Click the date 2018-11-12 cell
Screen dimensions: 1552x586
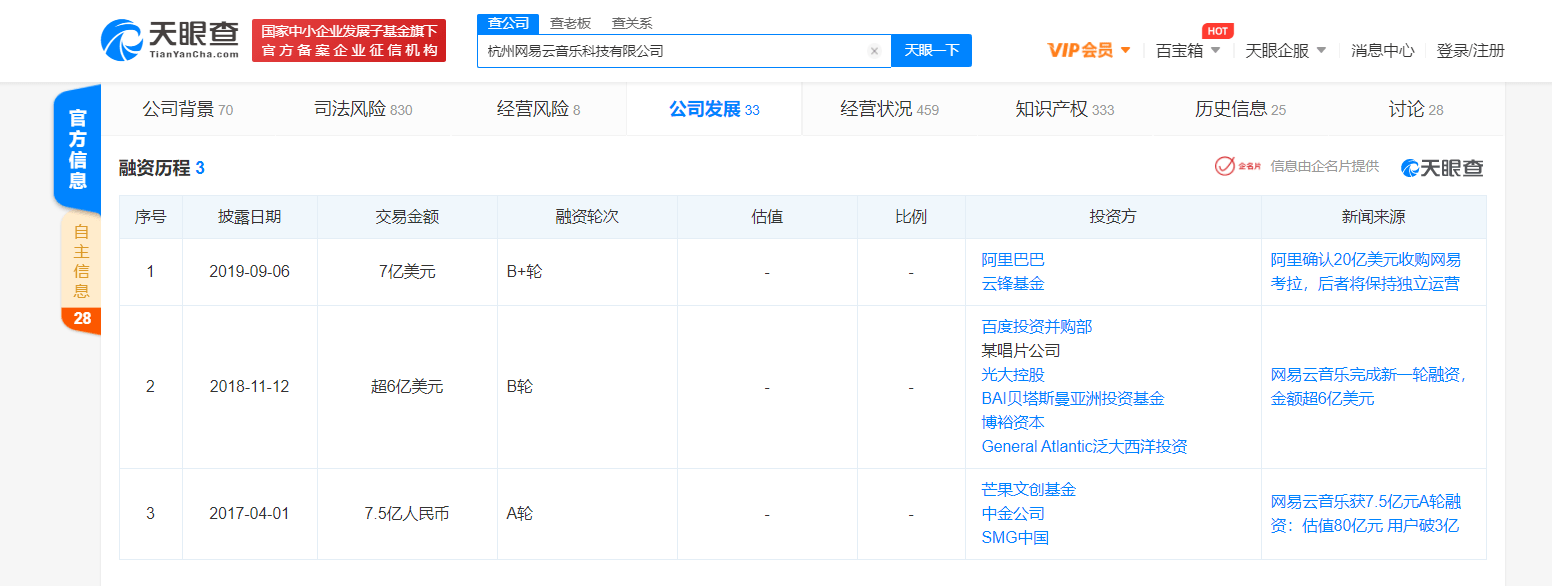250,387
